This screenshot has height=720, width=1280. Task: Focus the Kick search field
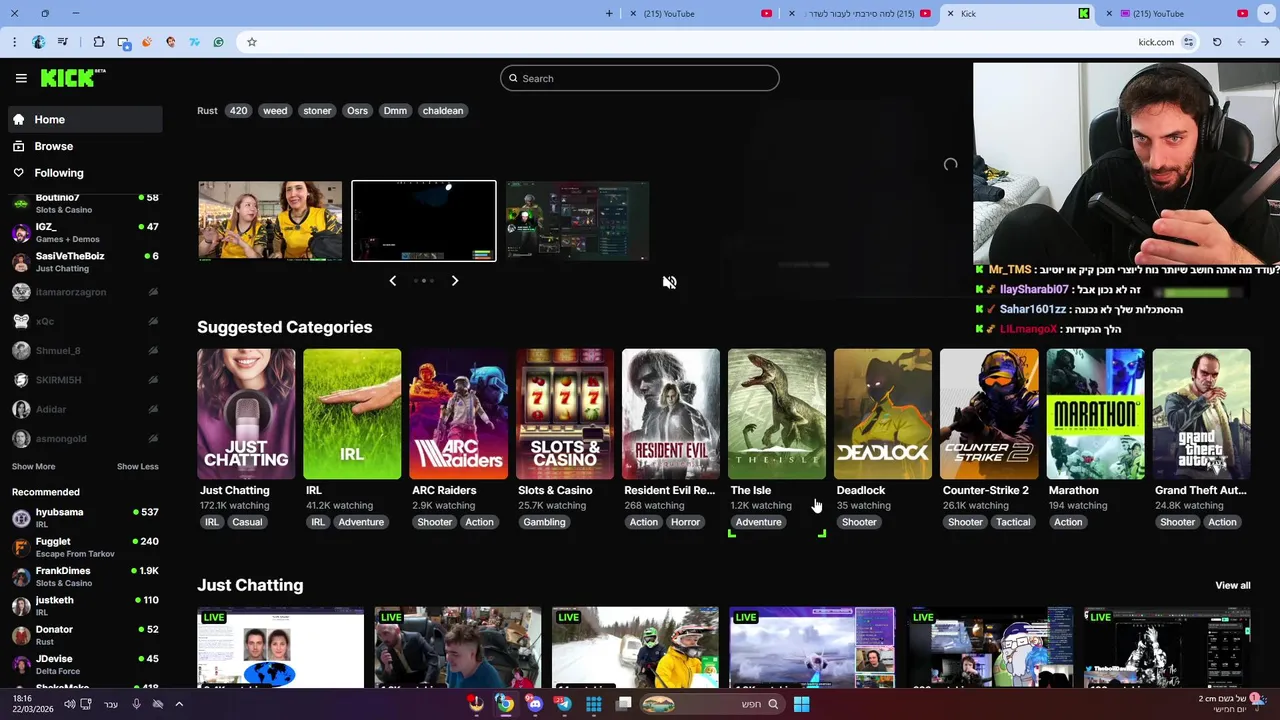pyautogui.click(x=640, y=78)
